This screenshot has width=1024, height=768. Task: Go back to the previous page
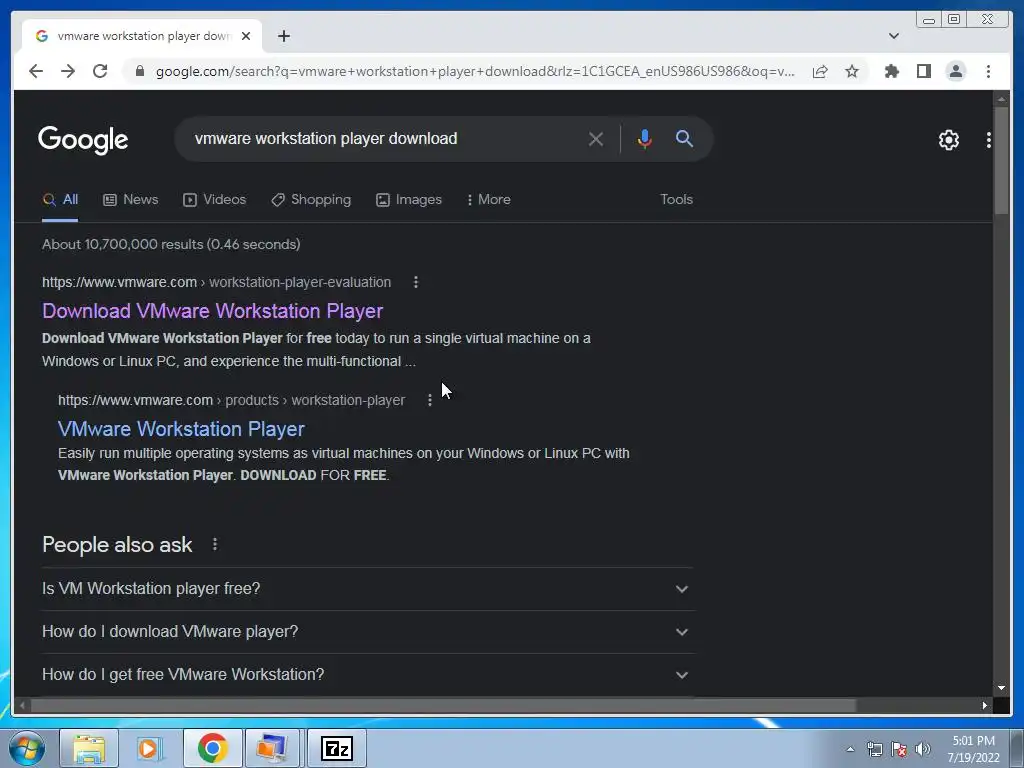[x=36, y=71]
